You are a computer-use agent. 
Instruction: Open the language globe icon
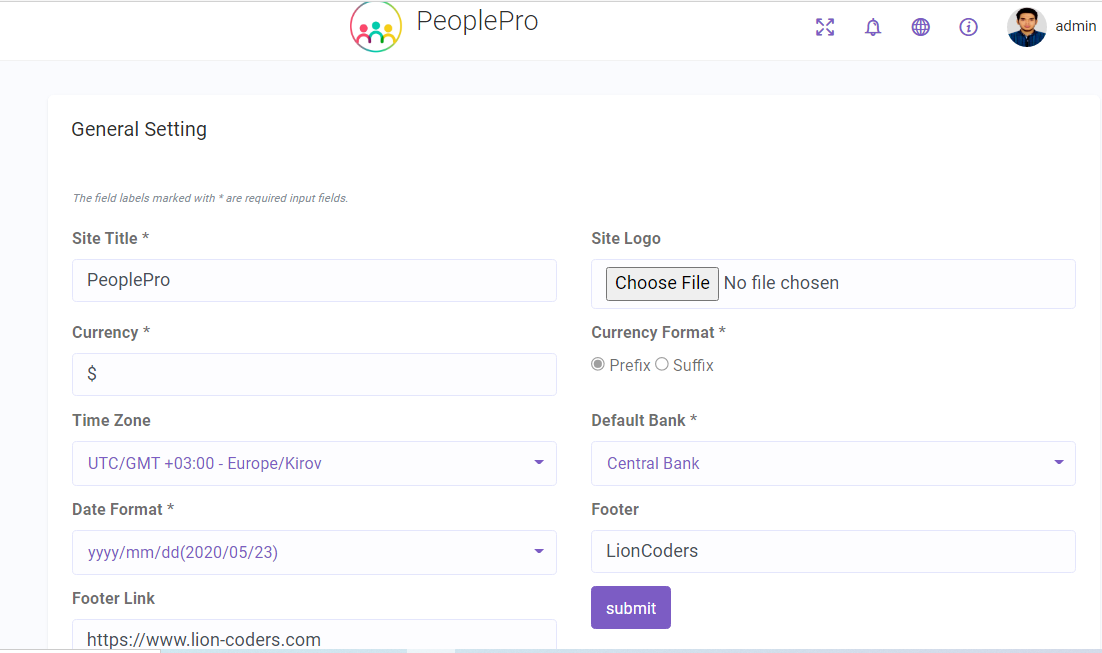(921, 27)
